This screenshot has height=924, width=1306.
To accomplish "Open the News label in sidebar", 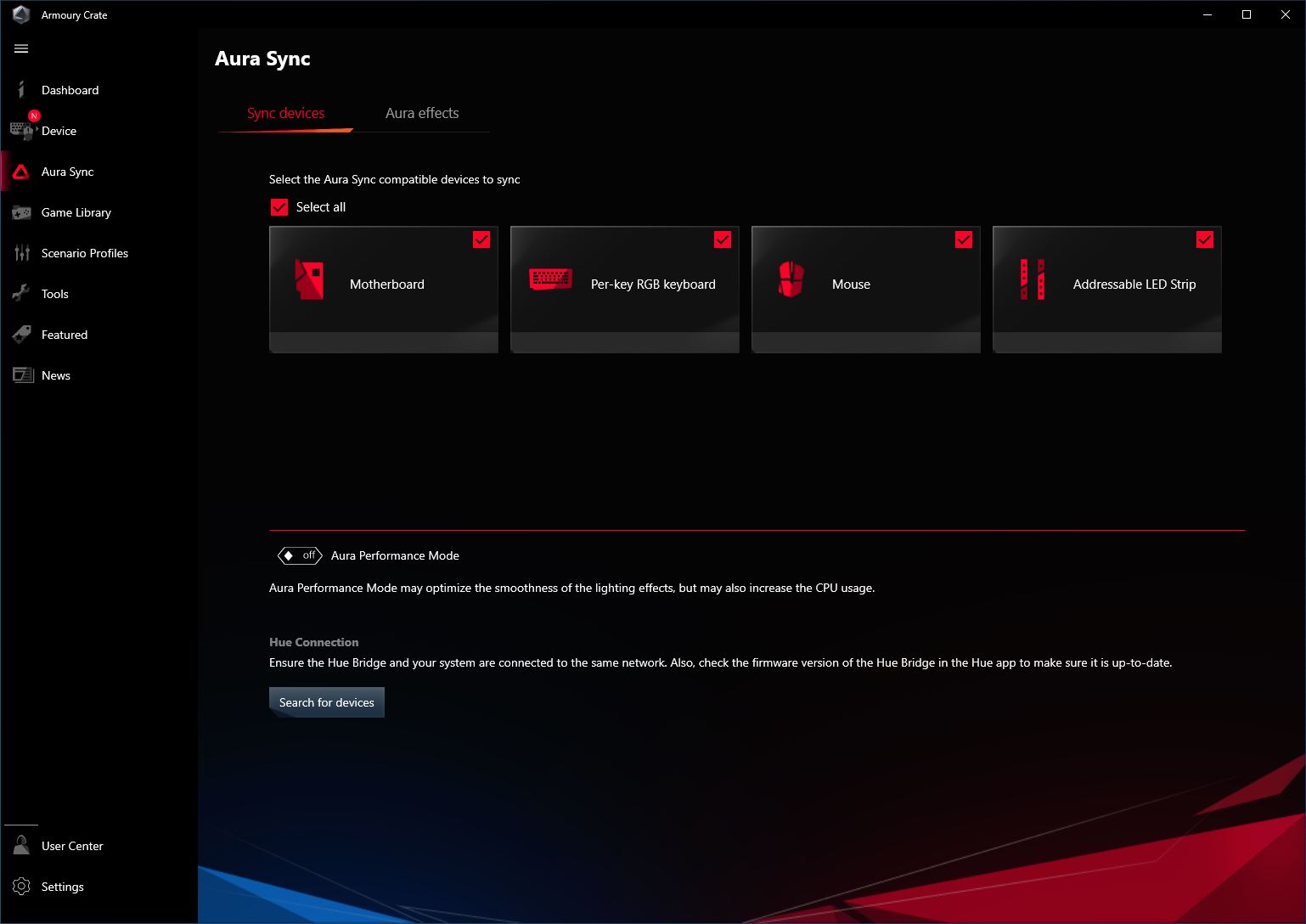I will tap(56, 375).
